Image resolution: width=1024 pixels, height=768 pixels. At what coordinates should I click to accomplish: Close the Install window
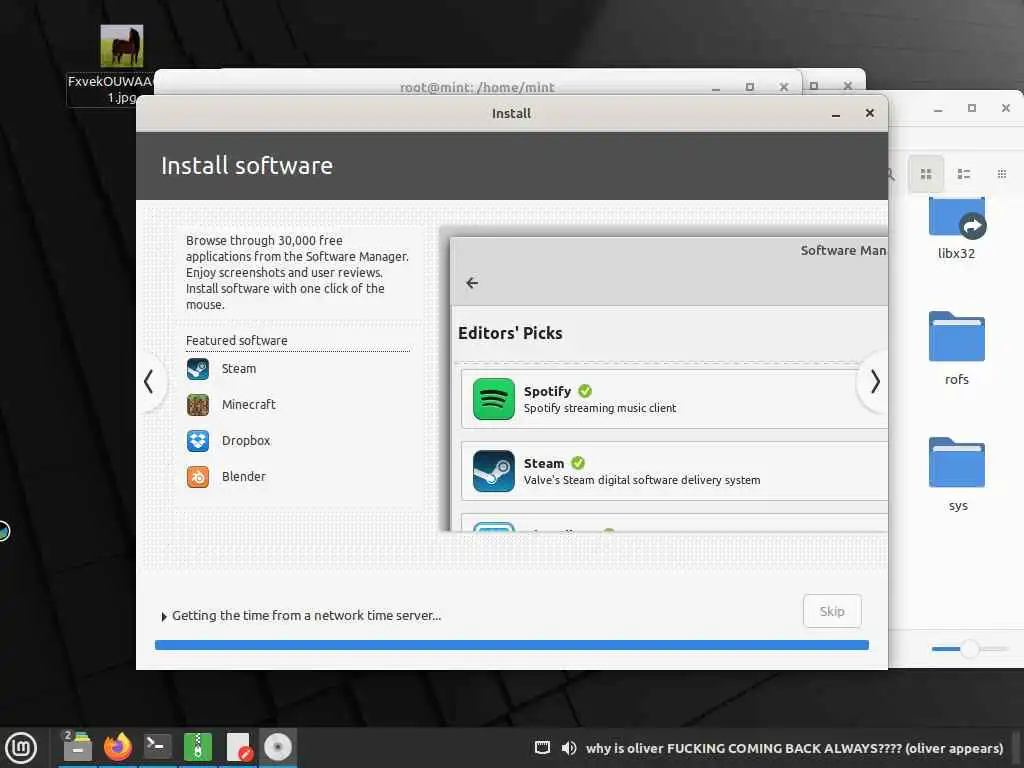tap(870, 113)
